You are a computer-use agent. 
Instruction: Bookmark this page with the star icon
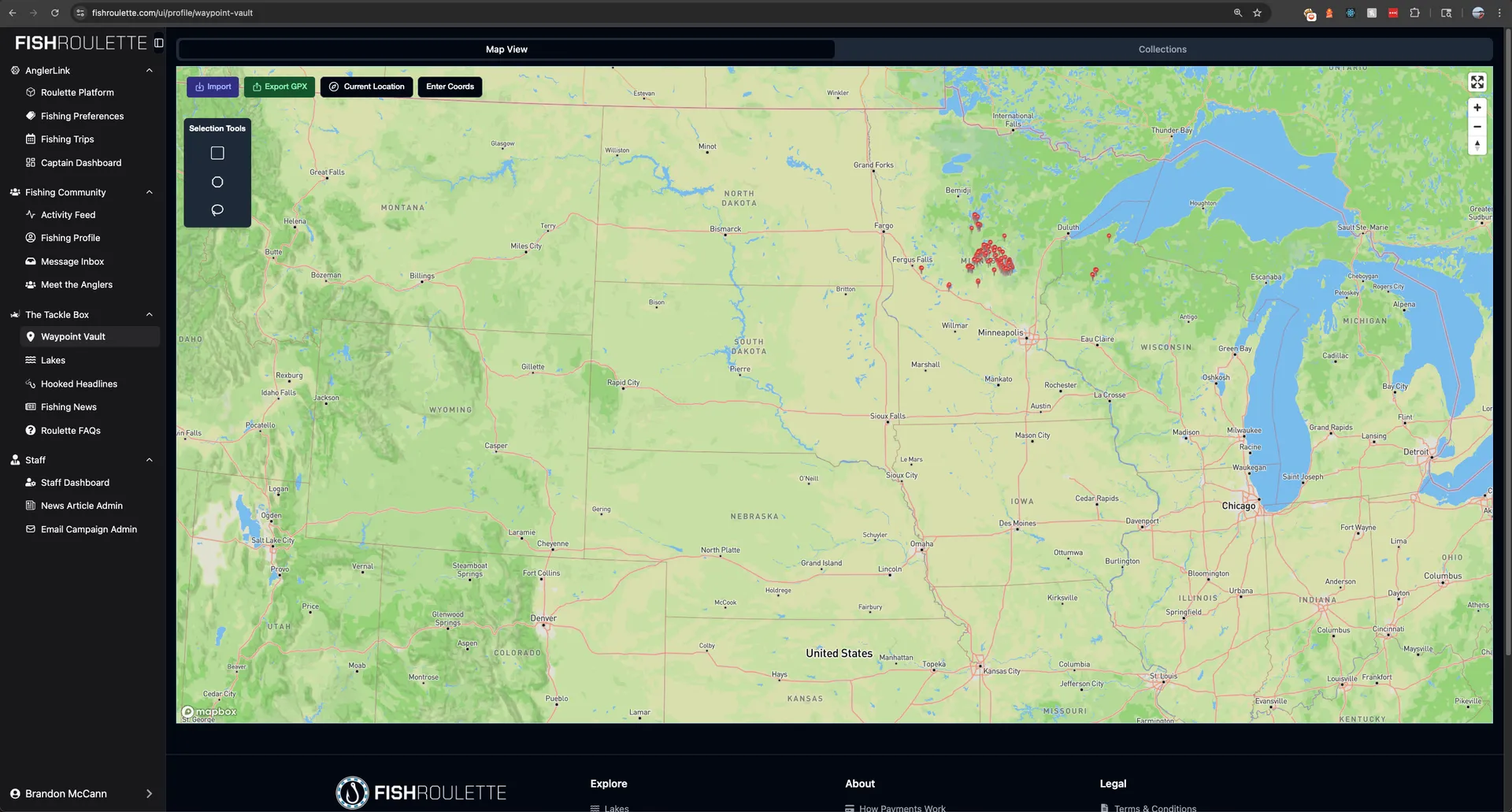click(1258, 13)
